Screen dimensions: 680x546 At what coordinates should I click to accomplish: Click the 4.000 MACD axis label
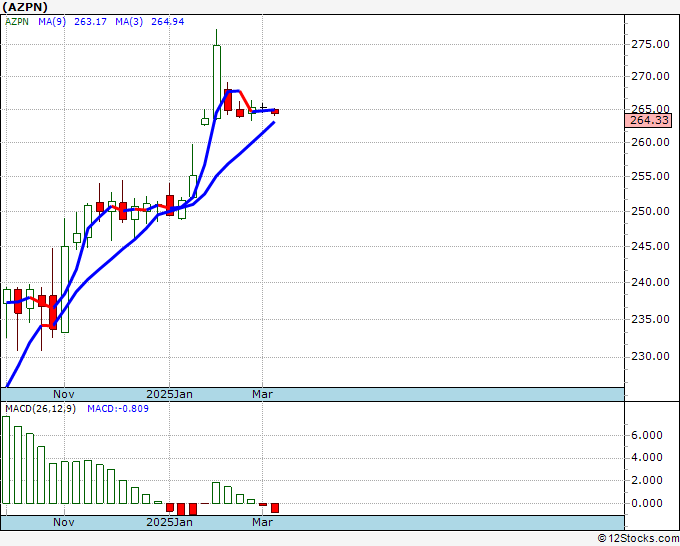pos(647,458)
